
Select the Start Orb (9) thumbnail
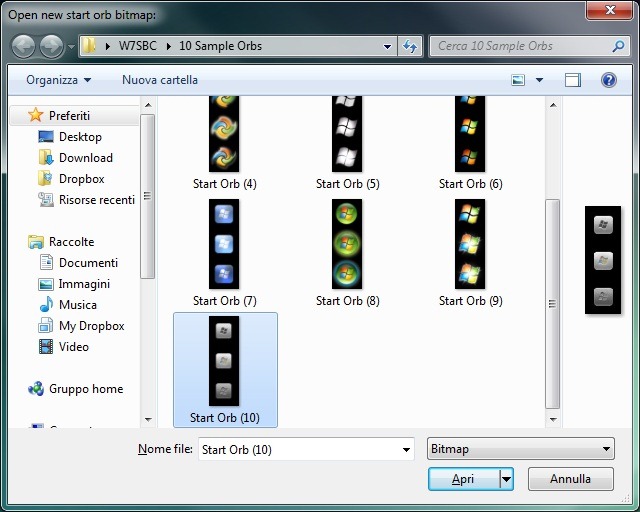470,244
